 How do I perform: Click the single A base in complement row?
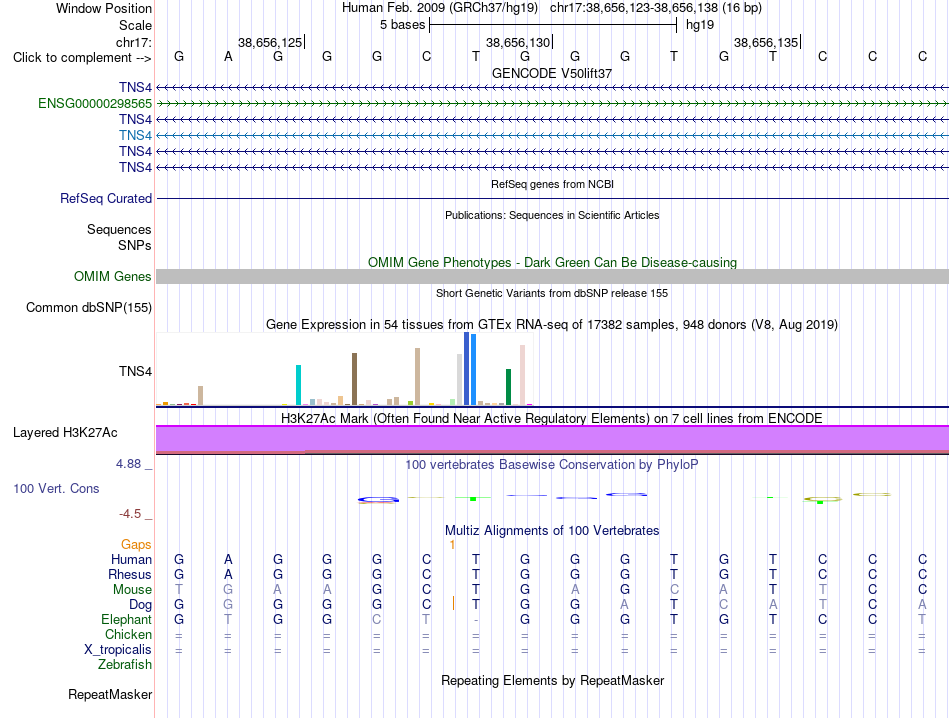click(228, 56)
